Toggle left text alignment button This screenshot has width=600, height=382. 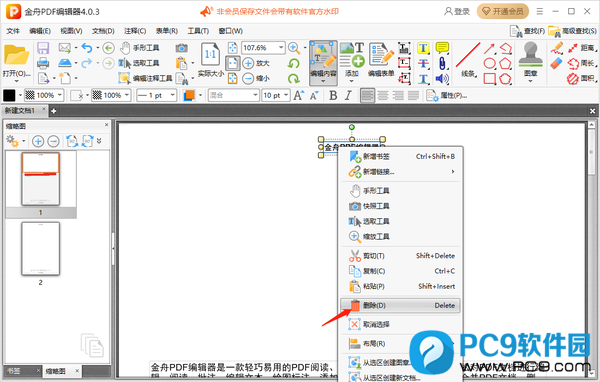pos(367,95)
